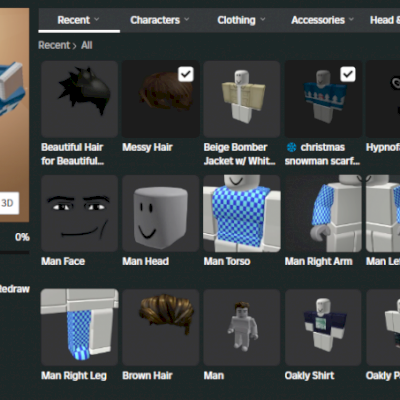Equip the Man Right Leg item
This screenshot has width=400, height=400.
click(79, 327)
